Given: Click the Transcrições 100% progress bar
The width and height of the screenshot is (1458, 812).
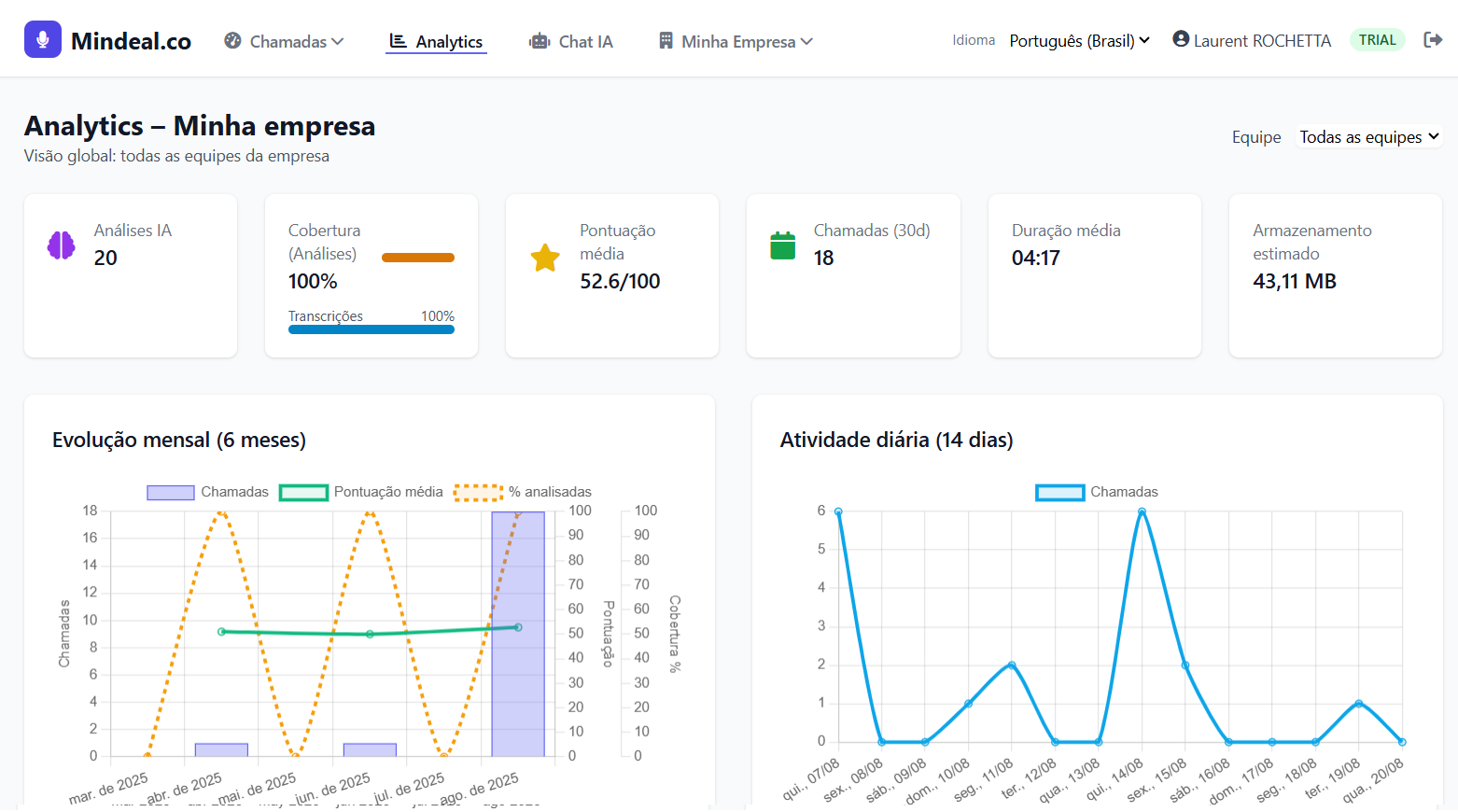Looking at the screenshot, I should [x=372, y=329].
